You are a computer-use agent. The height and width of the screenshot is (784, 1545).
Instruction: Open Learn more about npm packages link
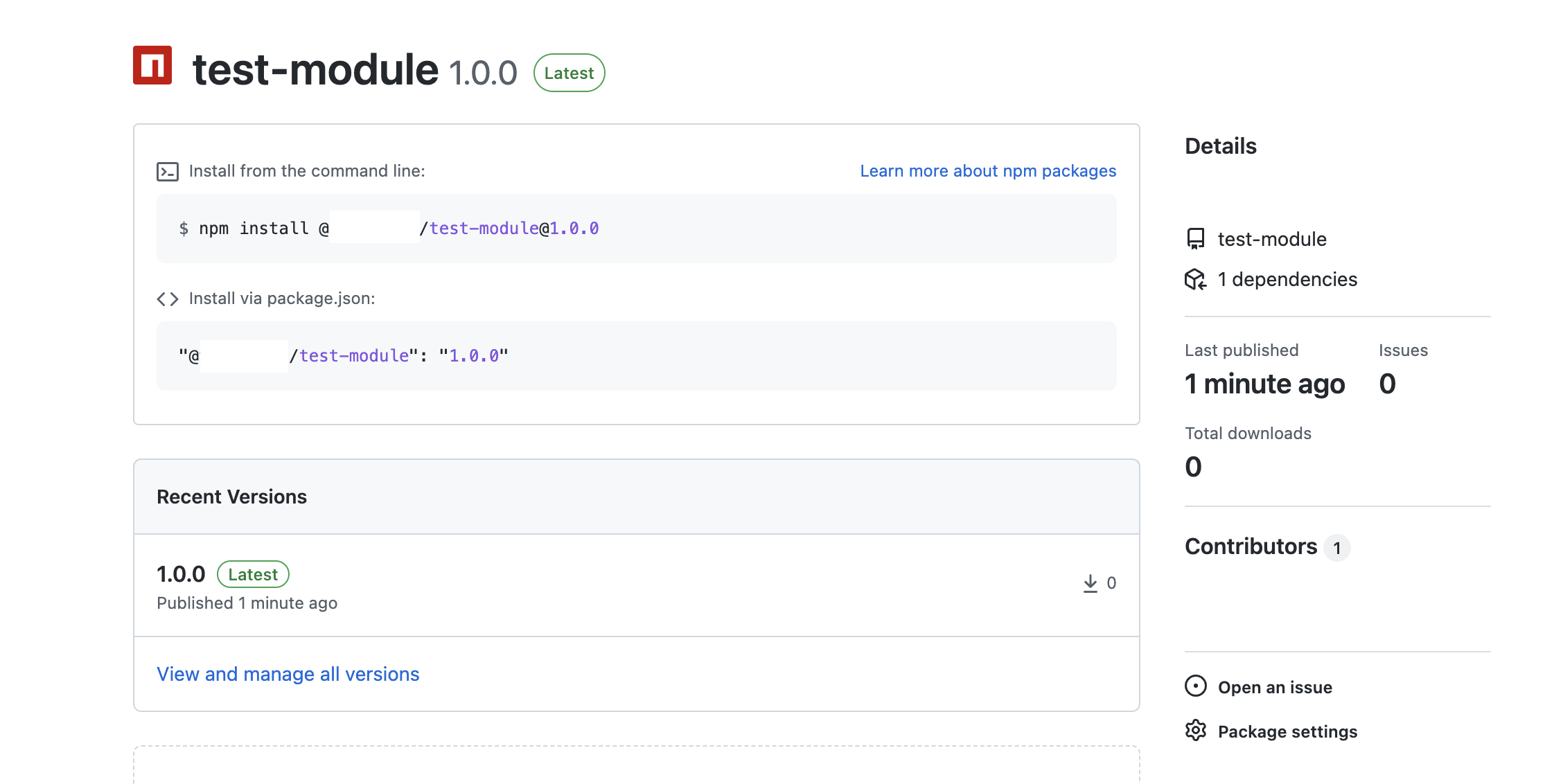click(988, 171)
